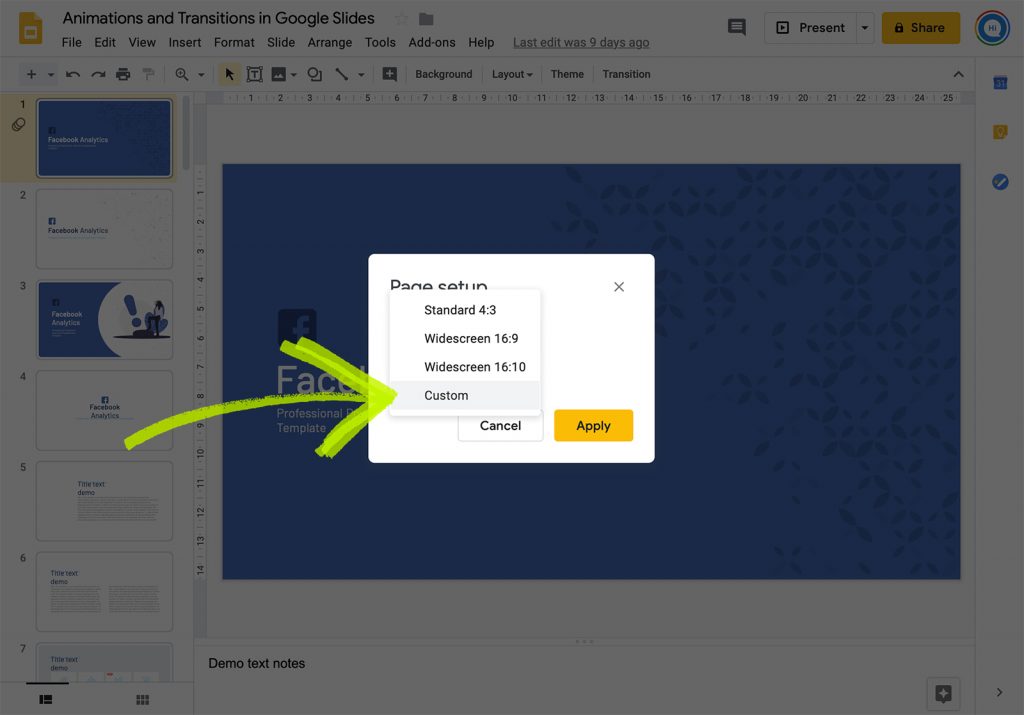Click the redo arrow
The image size is (1024, 715).
[98, 74]
